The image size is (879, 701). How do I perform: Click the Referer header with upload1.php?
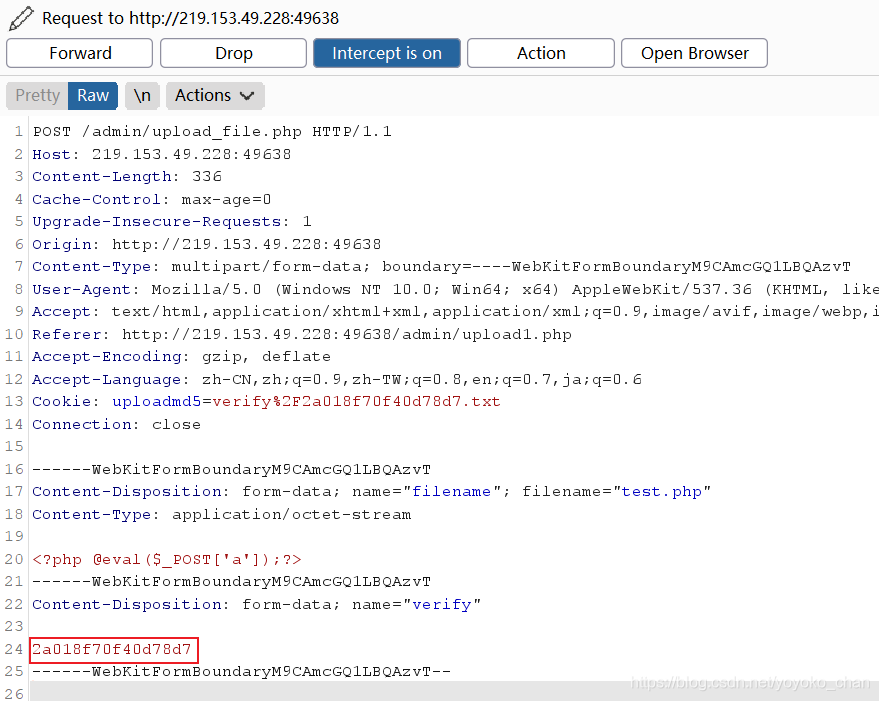click(x=302, y=334)
